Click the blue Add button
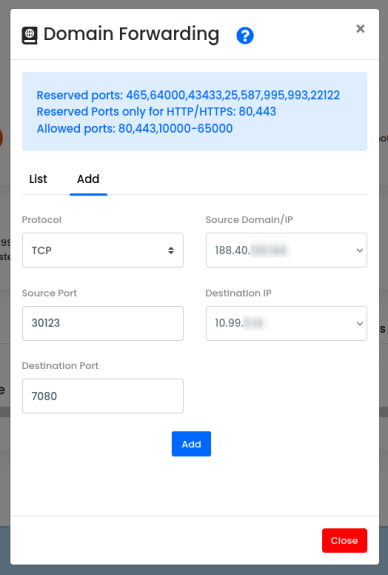Viewport: 388px width, 575px height. [x=191, y=444]
